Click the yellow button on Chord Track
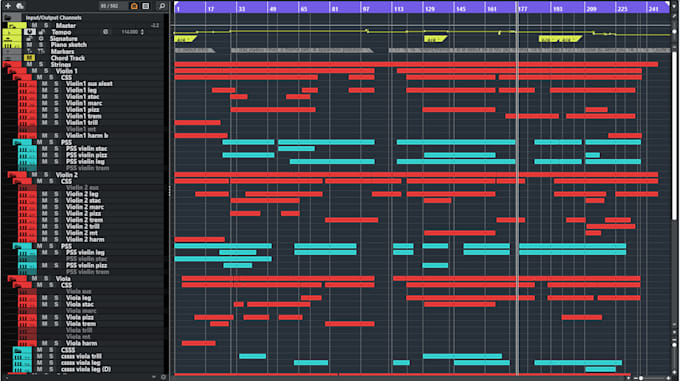 (29, 58)
